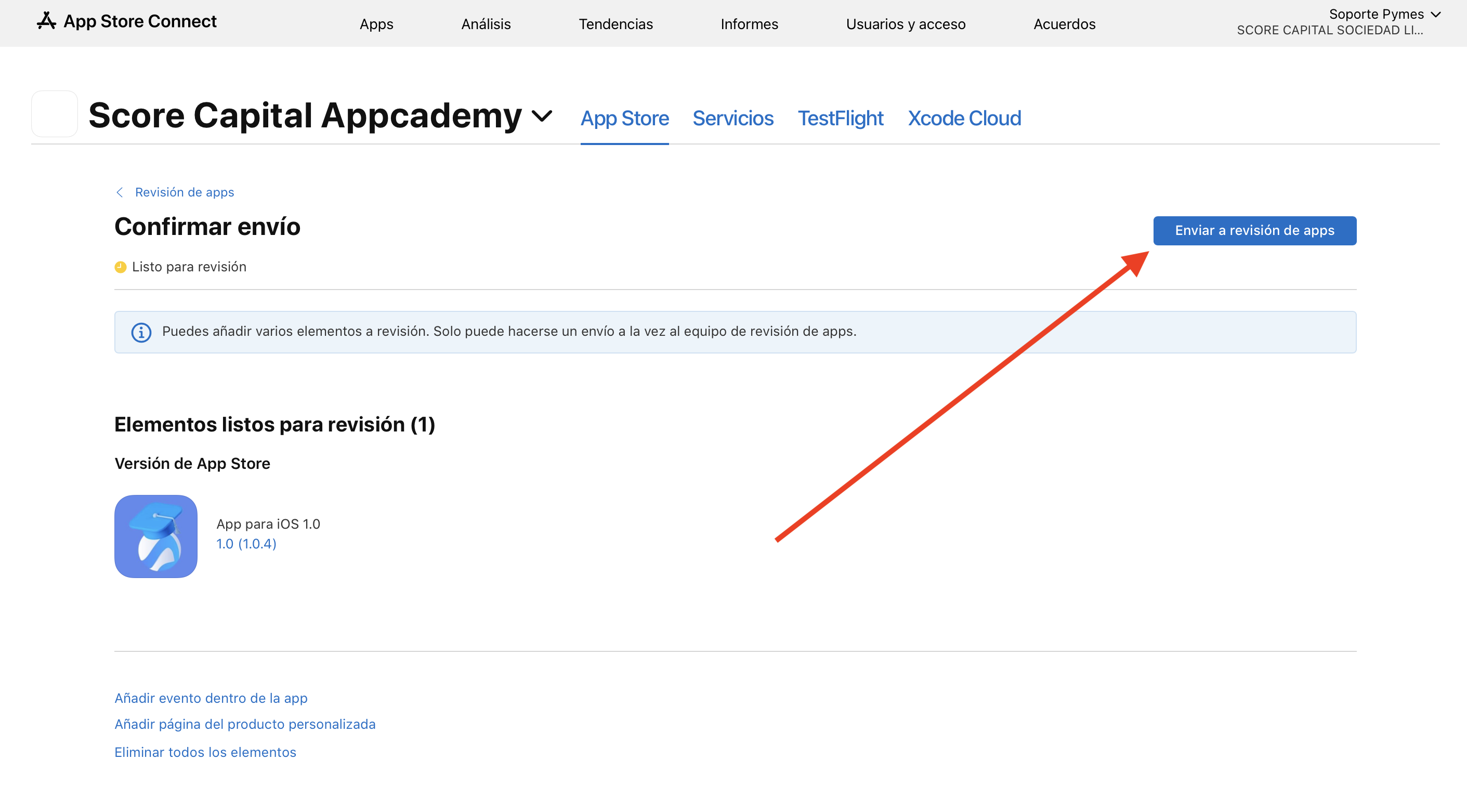Open the Acuerdos menu

click(x=1064, y=24)
